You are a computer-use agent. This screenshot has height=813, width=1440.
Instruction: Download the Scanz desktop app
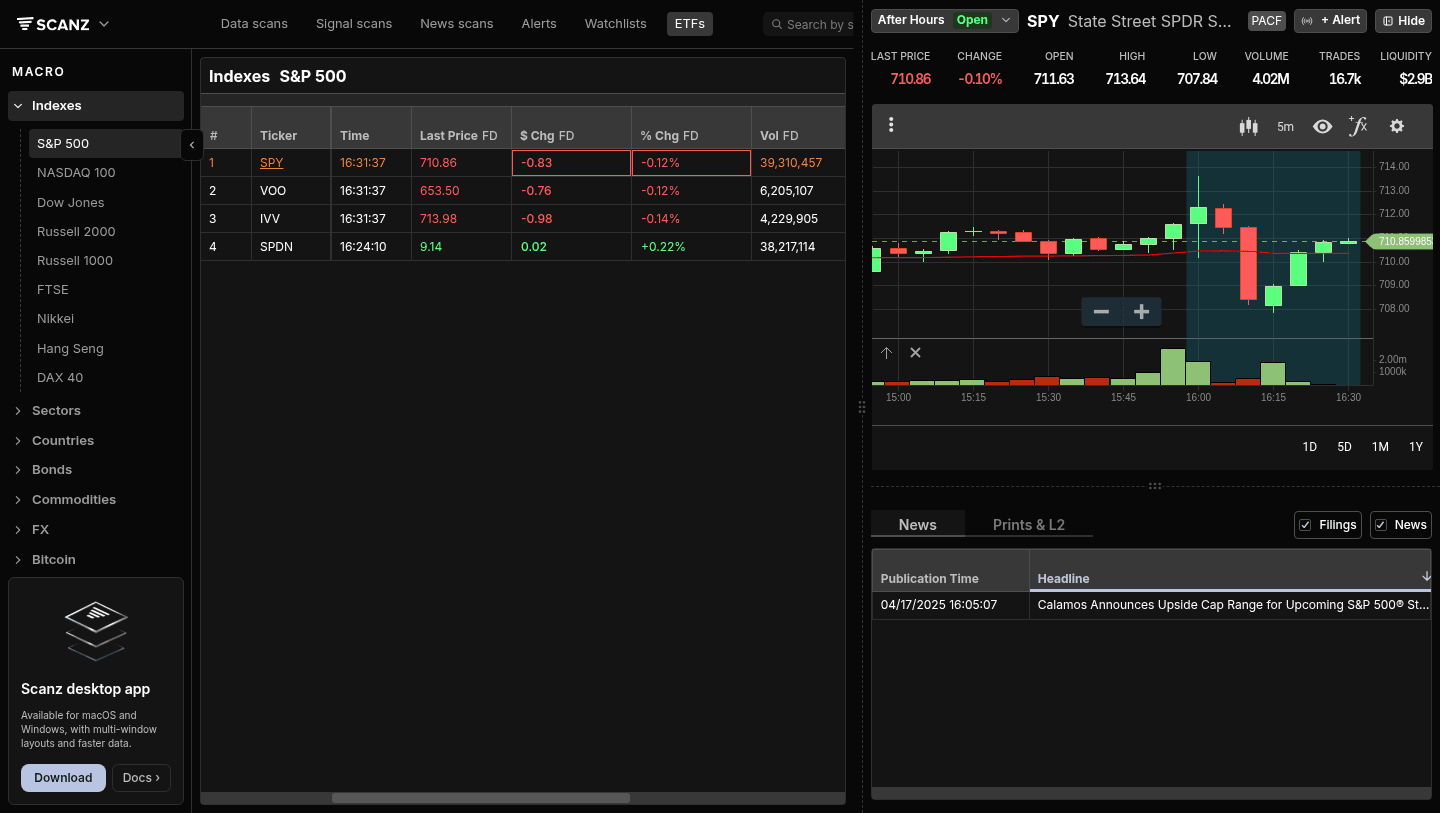63,778
